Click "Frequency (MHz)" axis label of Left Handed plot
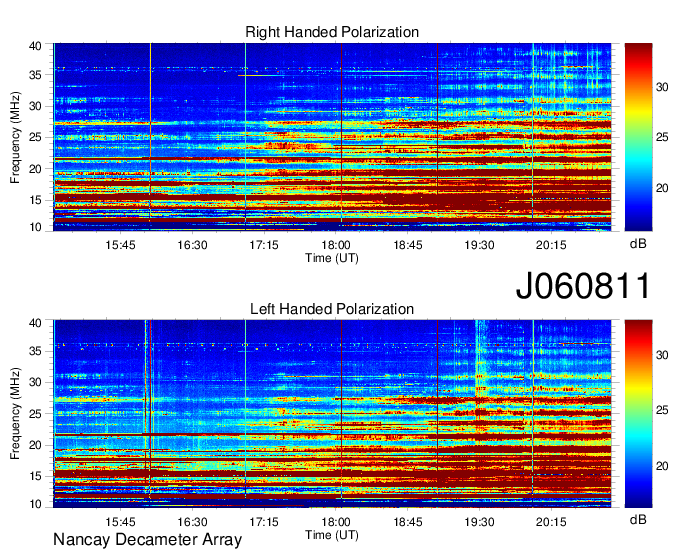Image resolution: width=680 pixels, height=552 pixels. pos(15,414)
